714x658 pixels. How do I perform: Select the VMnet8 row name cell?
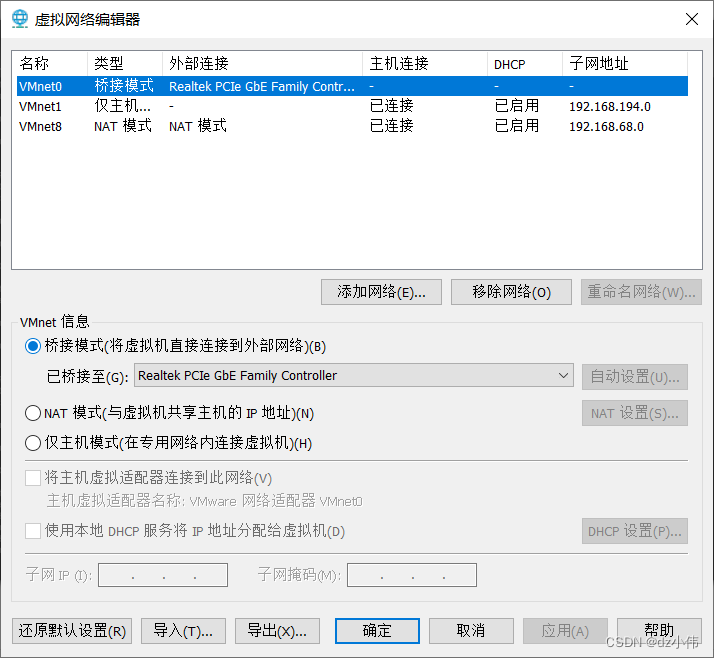click(x=41, y=126)
